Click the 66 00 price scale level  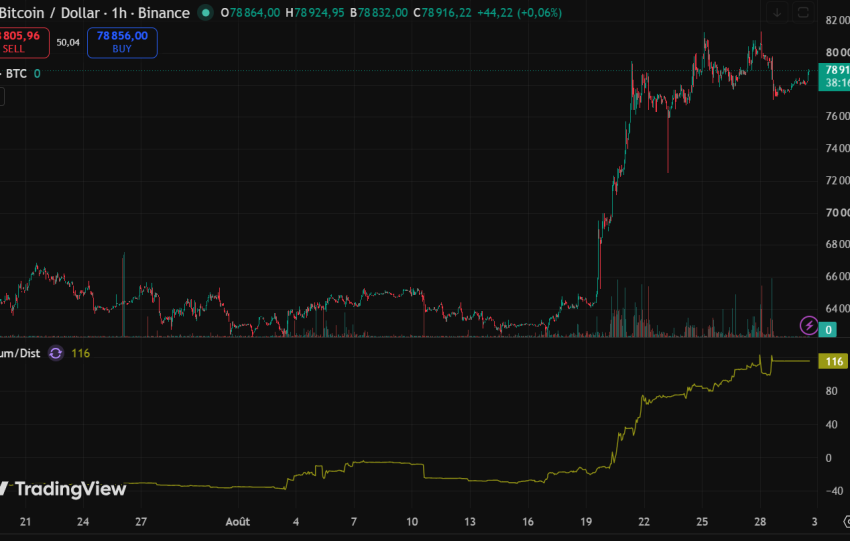[838, 276]
